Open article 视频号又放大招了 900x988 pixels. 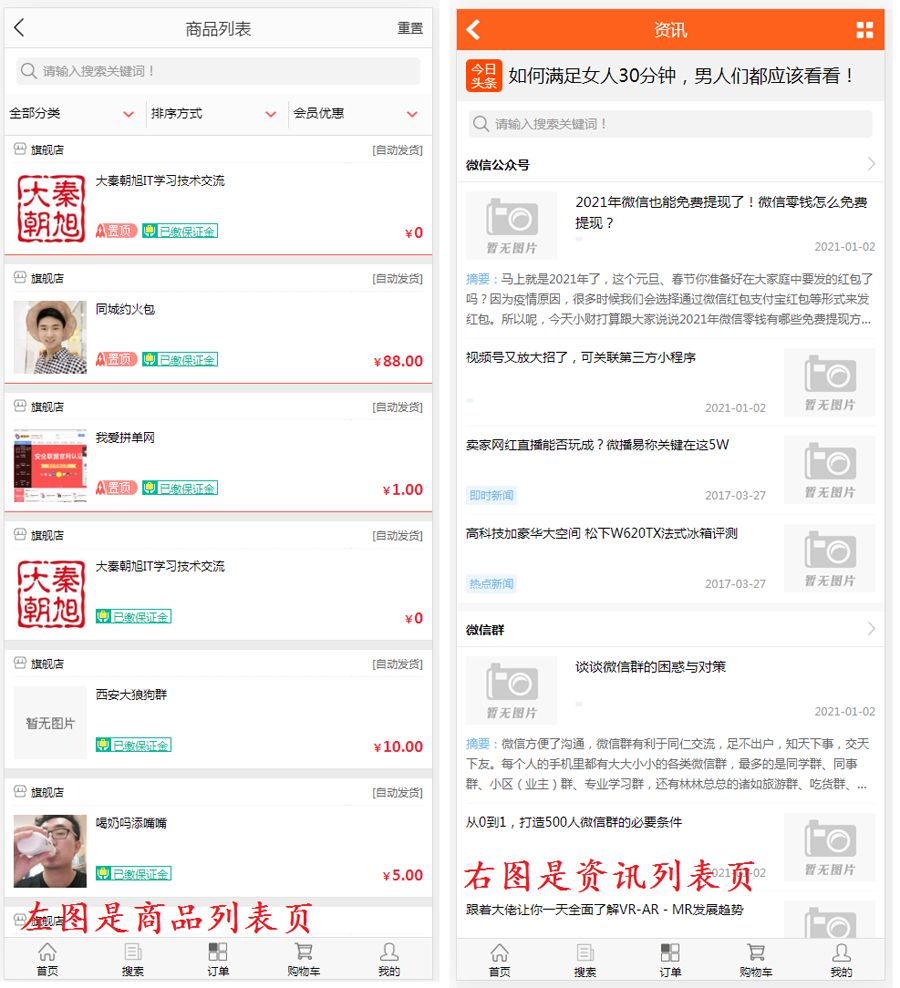(x=580, y=357)
